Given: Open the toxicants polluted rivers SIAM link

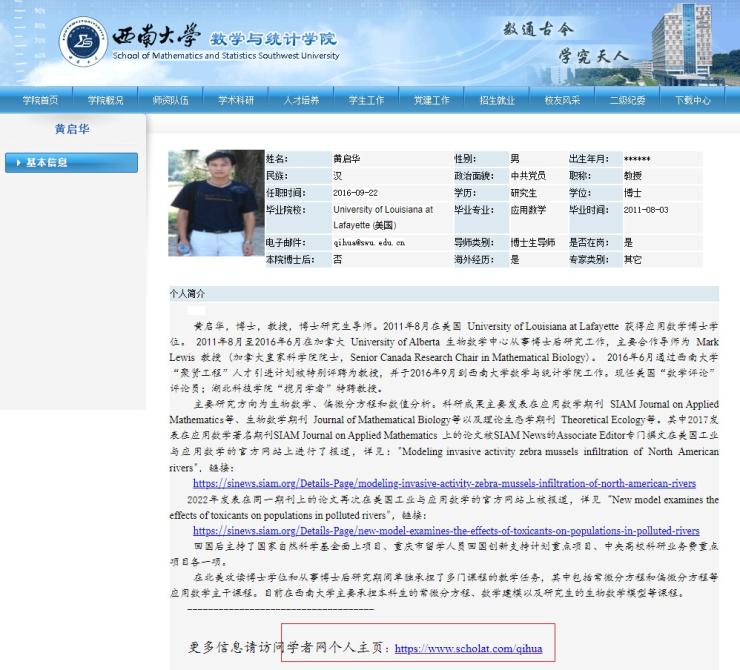Looking at the screenshot, I should [x=446, y=530].
